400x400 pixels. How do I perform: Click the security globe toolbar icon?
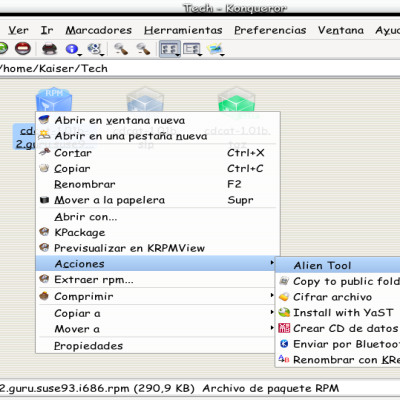pos(94,49)
